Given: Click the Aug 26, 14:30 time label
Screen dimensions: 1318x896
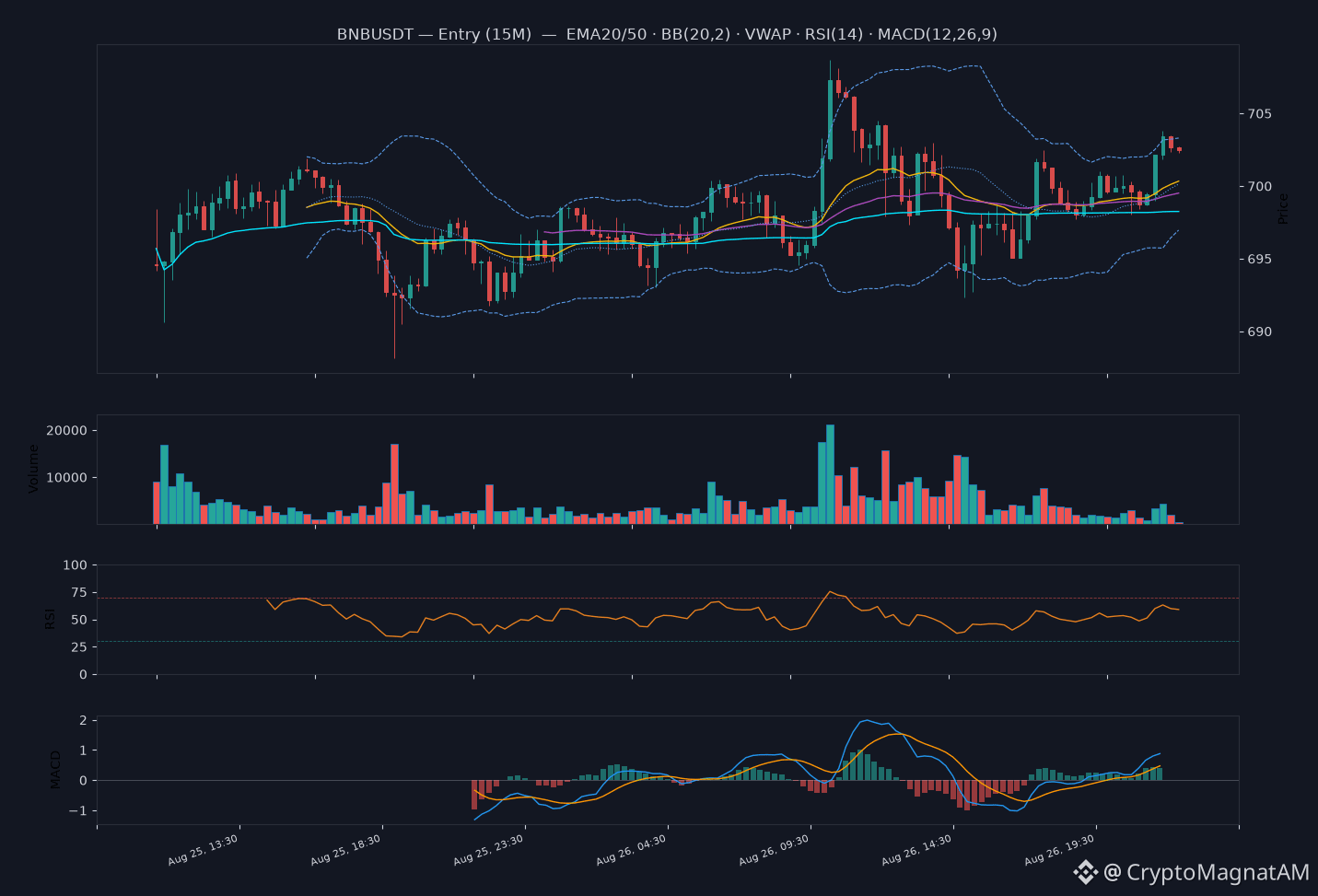Looking at the screenshot, I should click(x=917, y=850).
